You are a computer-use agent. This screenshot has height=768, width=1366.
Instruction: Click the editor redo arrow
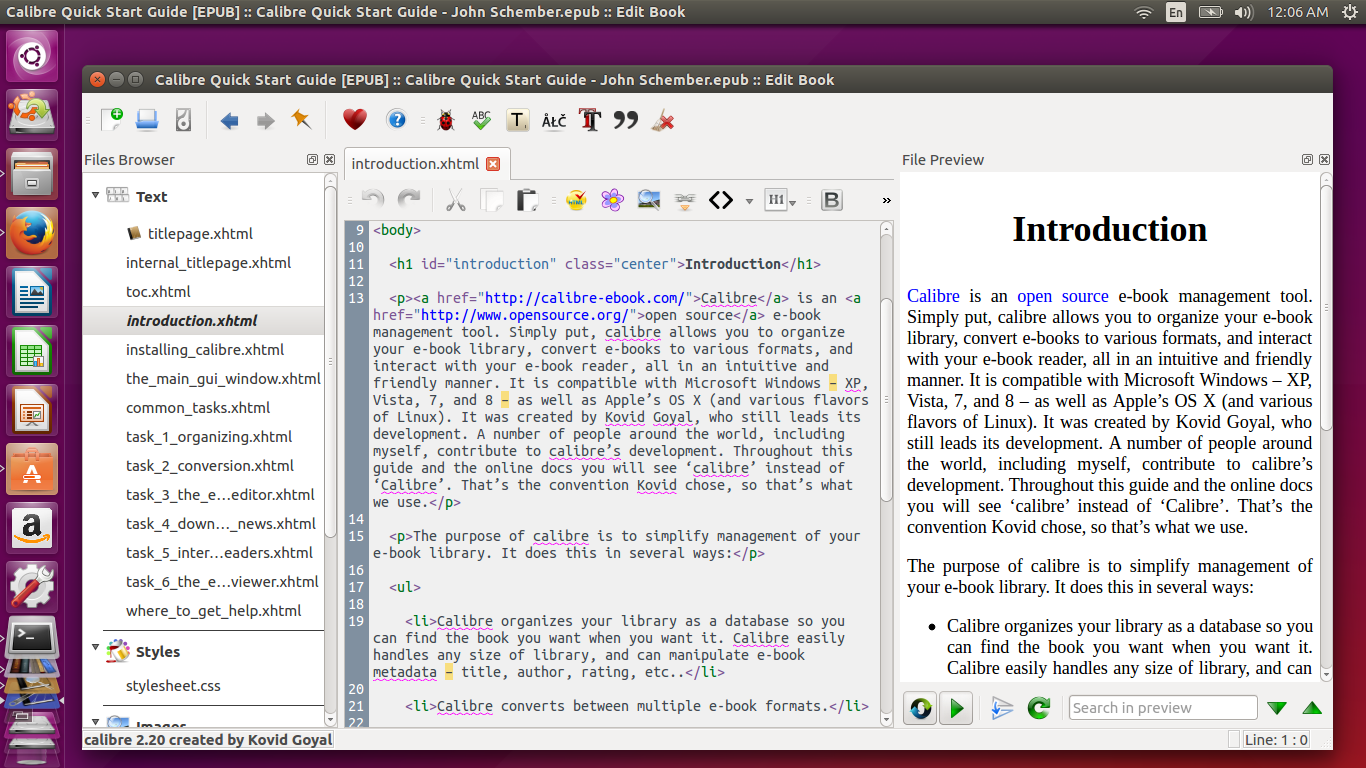pyautogui.click(x=409, y=200)
